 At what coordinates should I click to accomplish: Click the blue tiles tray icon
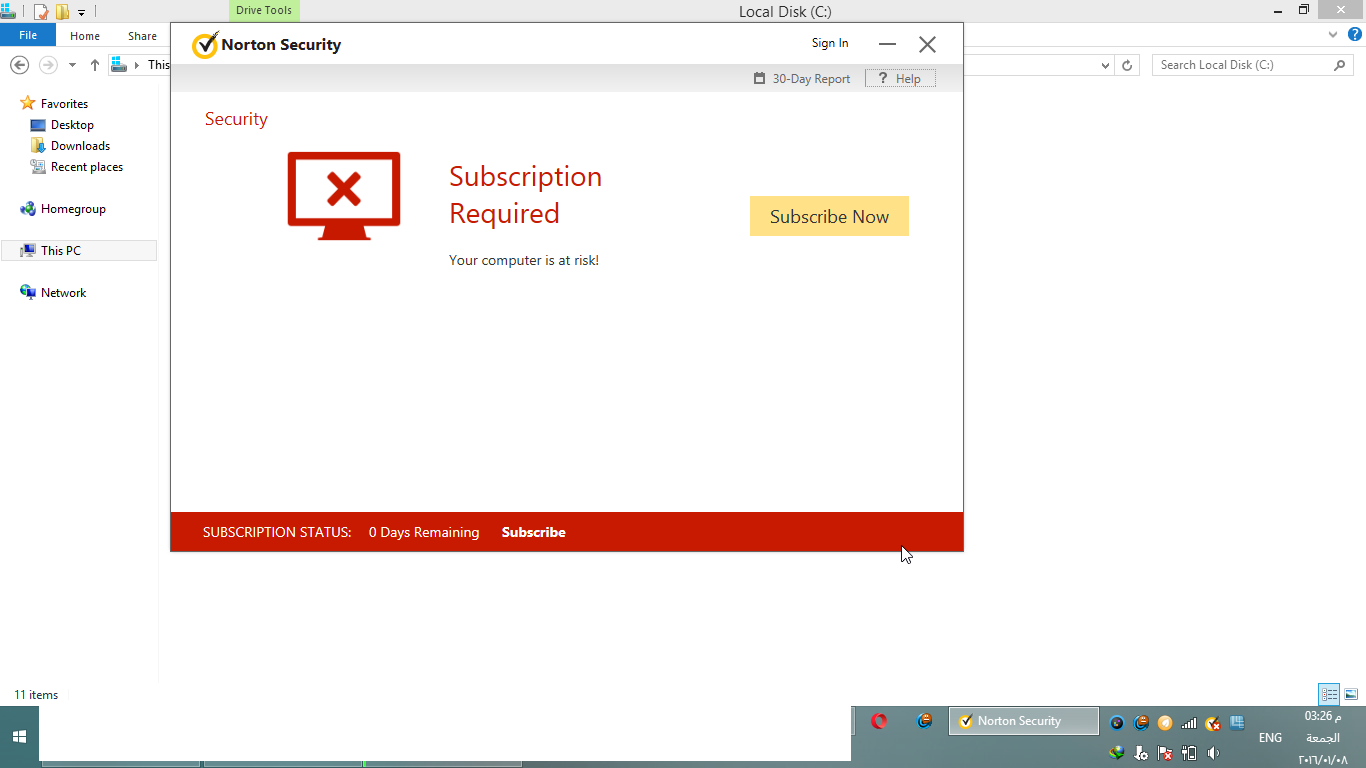pos(1237,723)
